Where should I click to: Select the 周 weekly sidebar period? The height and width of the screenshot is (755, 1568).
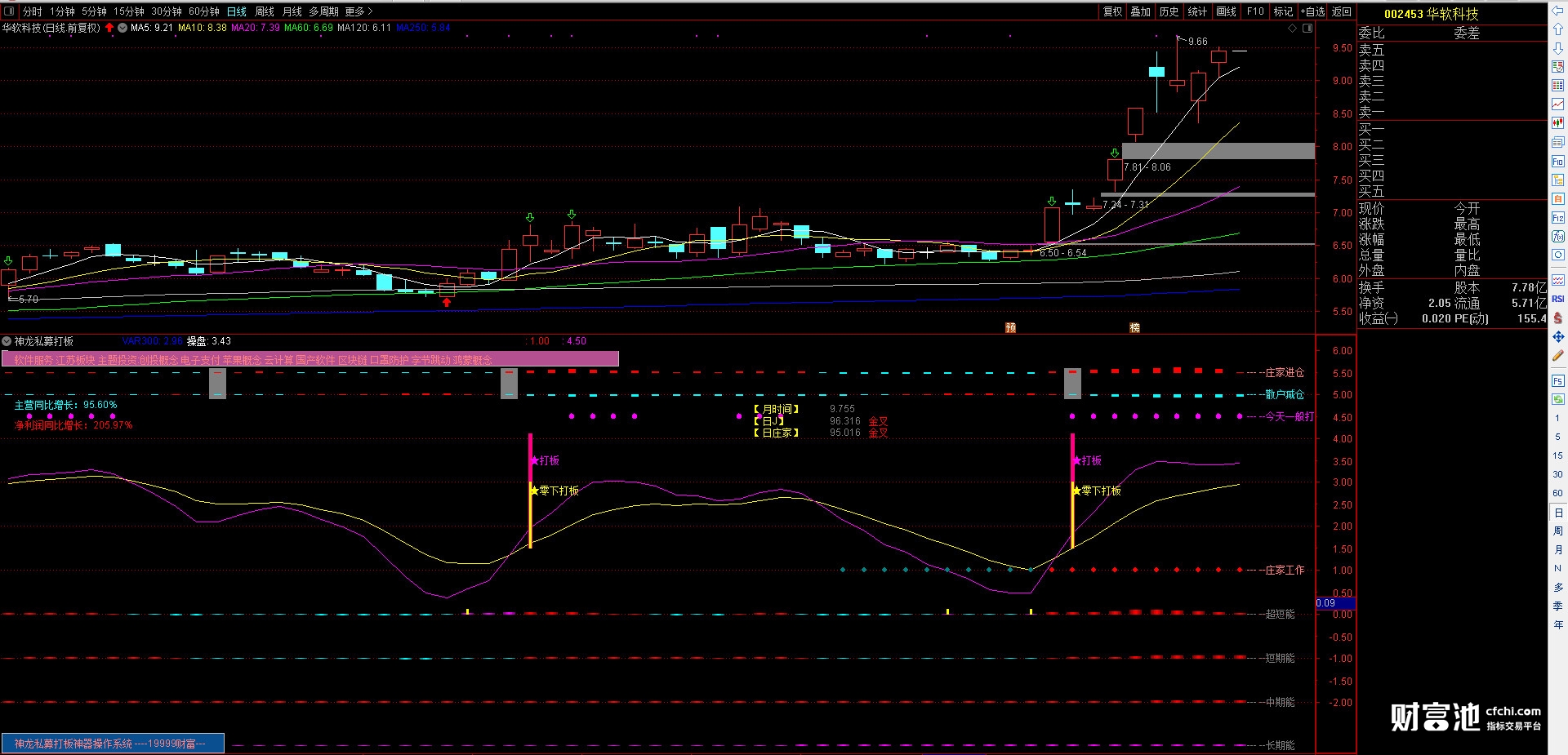point(1558,531)
